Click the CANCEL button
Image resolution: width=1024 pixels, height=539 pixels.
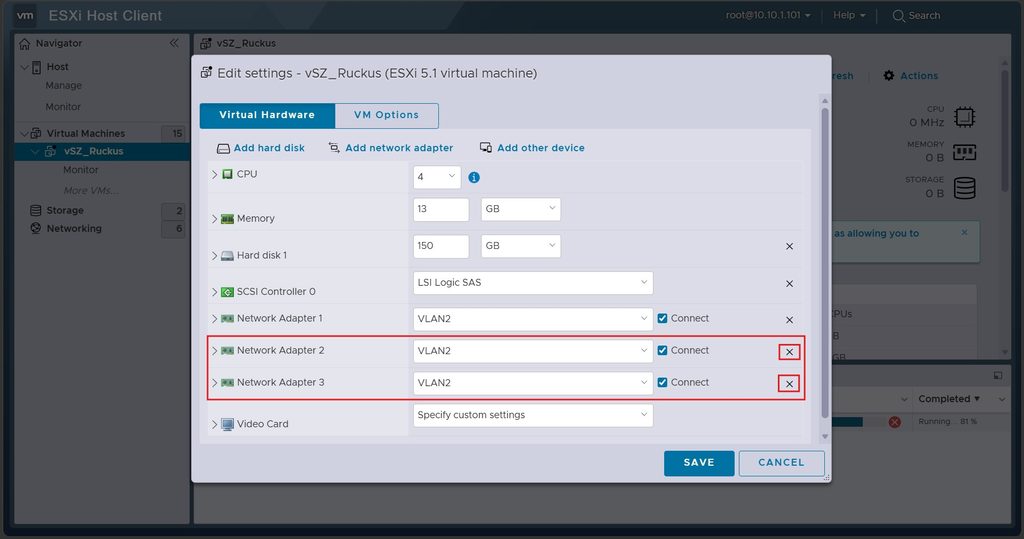pyautogui.click(x=781, y=463)
